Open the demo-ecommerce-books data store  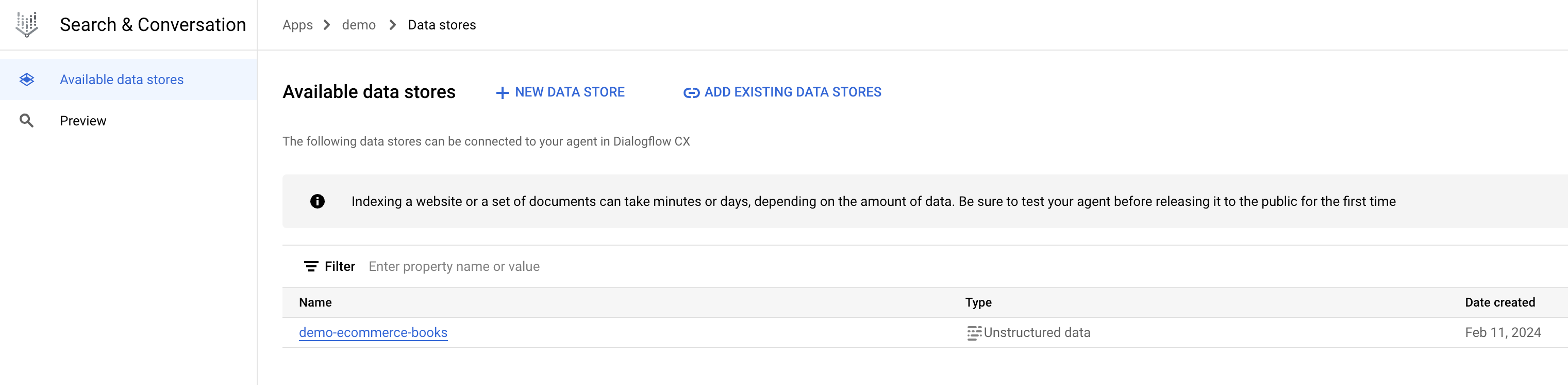[x=373, y=332]
